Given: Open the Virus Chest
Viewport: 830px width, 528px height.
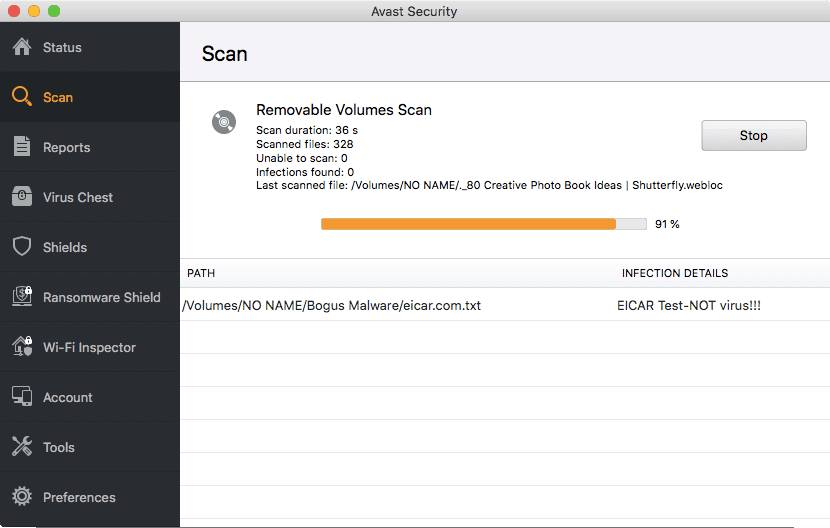Looking at the screenshot, I should click(90, 197).
